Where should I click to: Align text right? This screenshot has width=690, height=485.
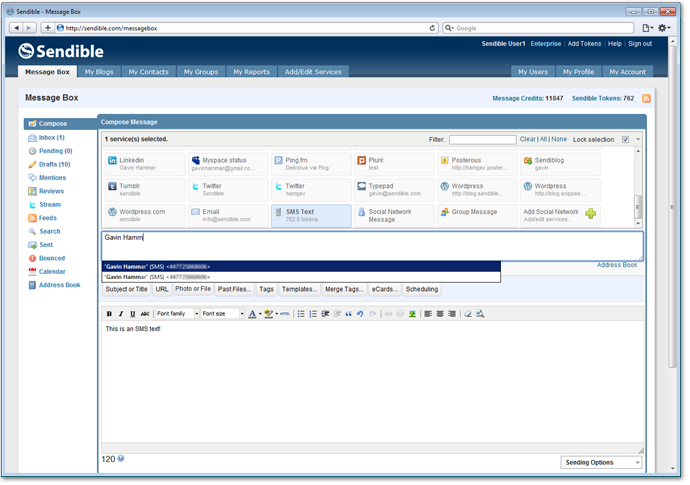[x=452, y=315]
